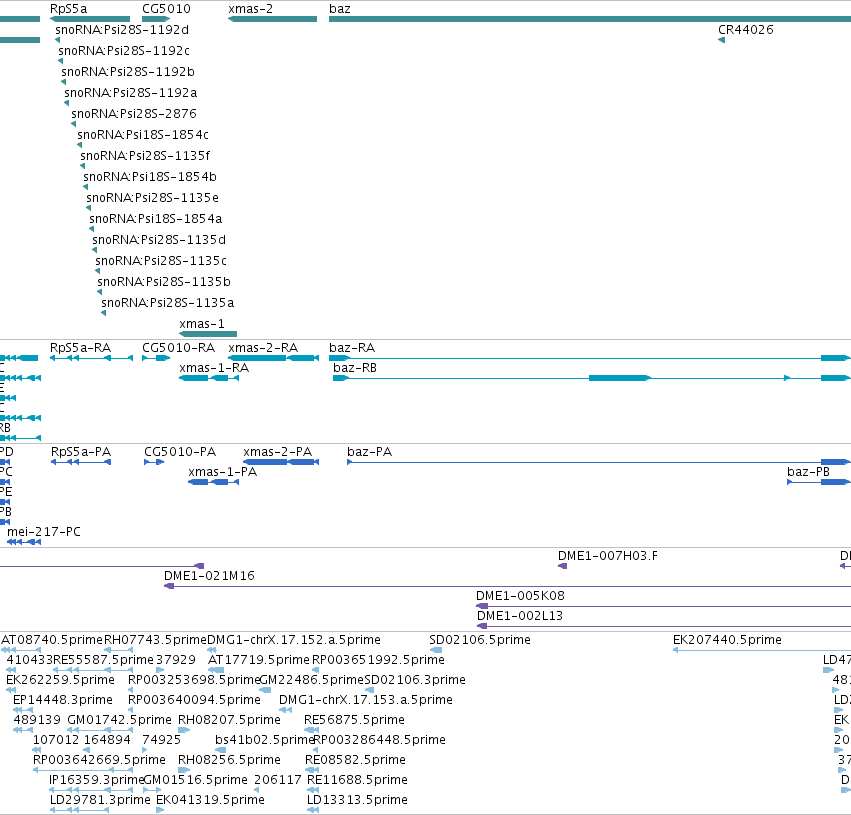Screen dimensions: 851x815
Task: Select the CG5010-PA protein feature
Action: (x=154, y=462)
